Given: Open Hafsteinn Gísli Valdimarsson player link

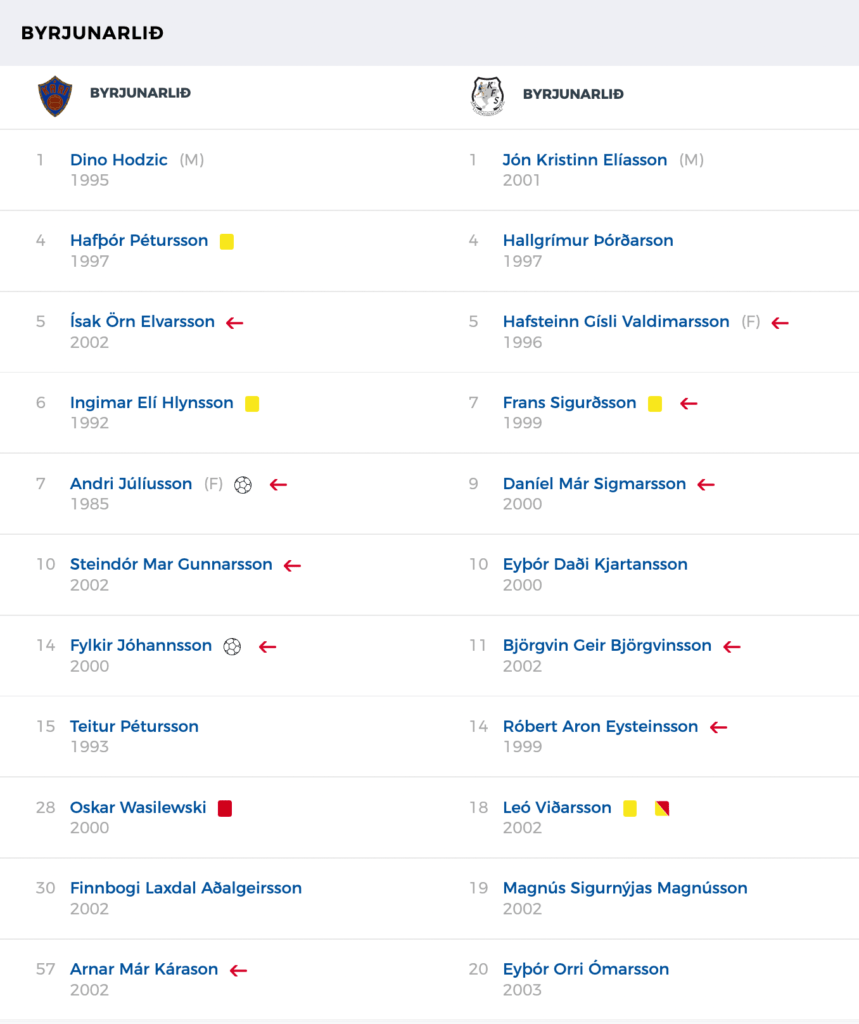Looking at the screenshot, I should pos(616,322).
